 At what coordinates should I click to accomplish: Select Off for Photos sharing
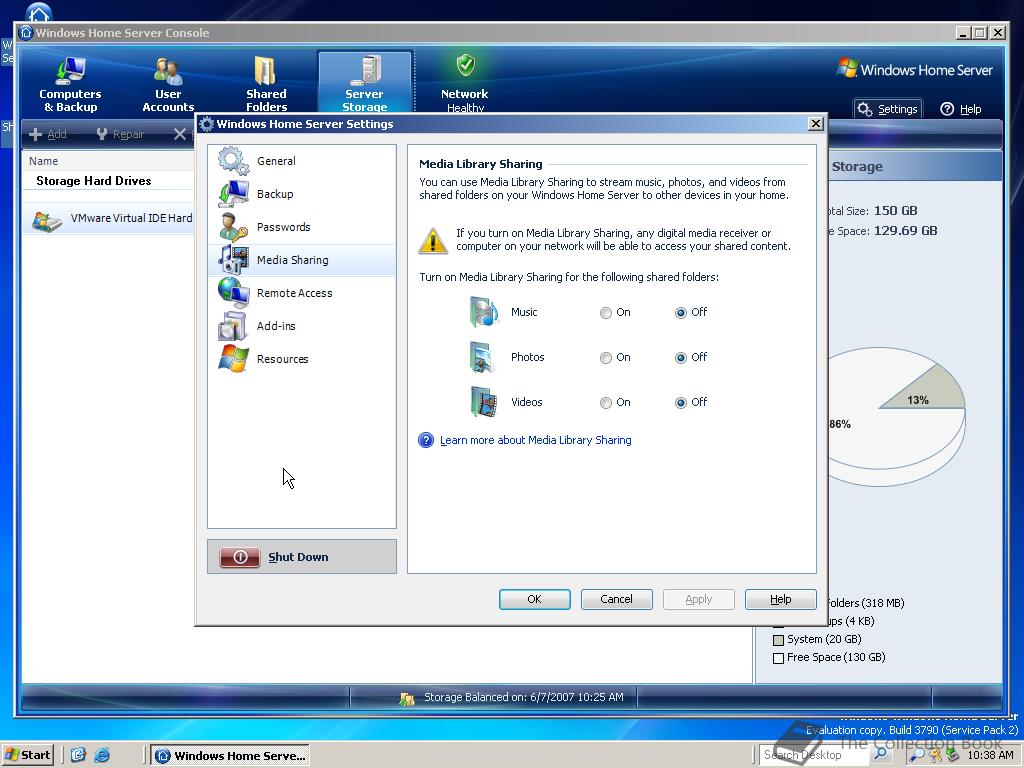pyautogui.click(x=680, y=358)
